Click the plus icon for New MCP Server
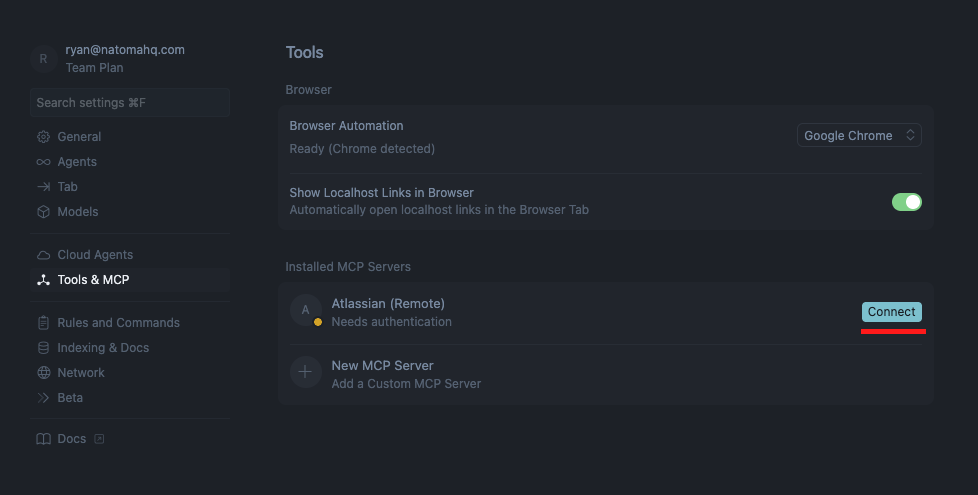This screenshot has height=495, width=978. pos(305,373)
